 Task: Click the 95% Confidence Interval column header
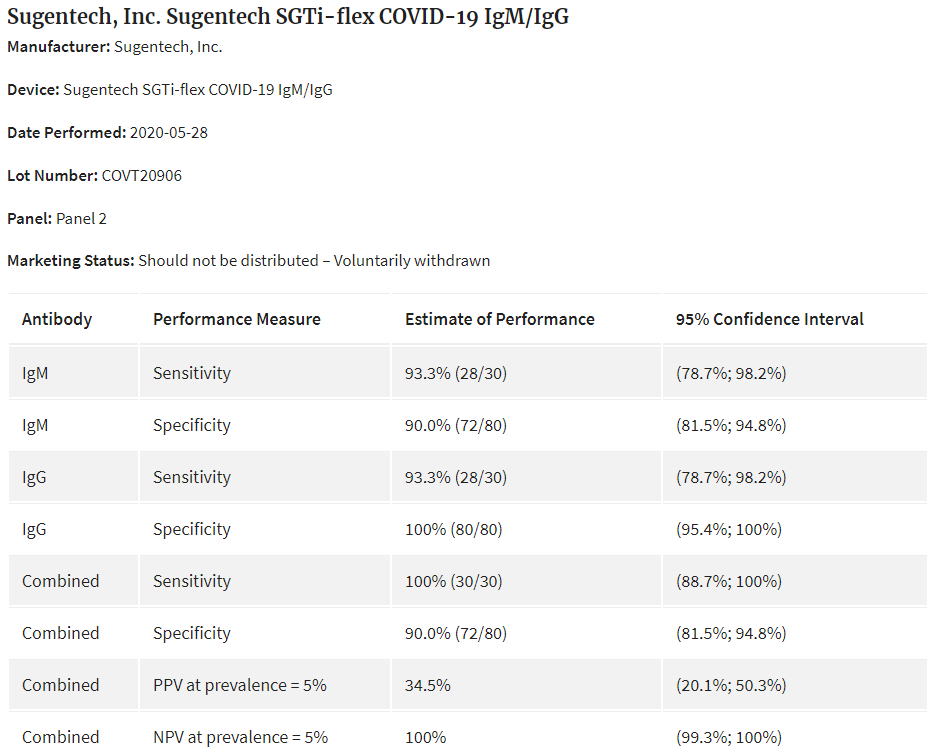pos(770,320)
